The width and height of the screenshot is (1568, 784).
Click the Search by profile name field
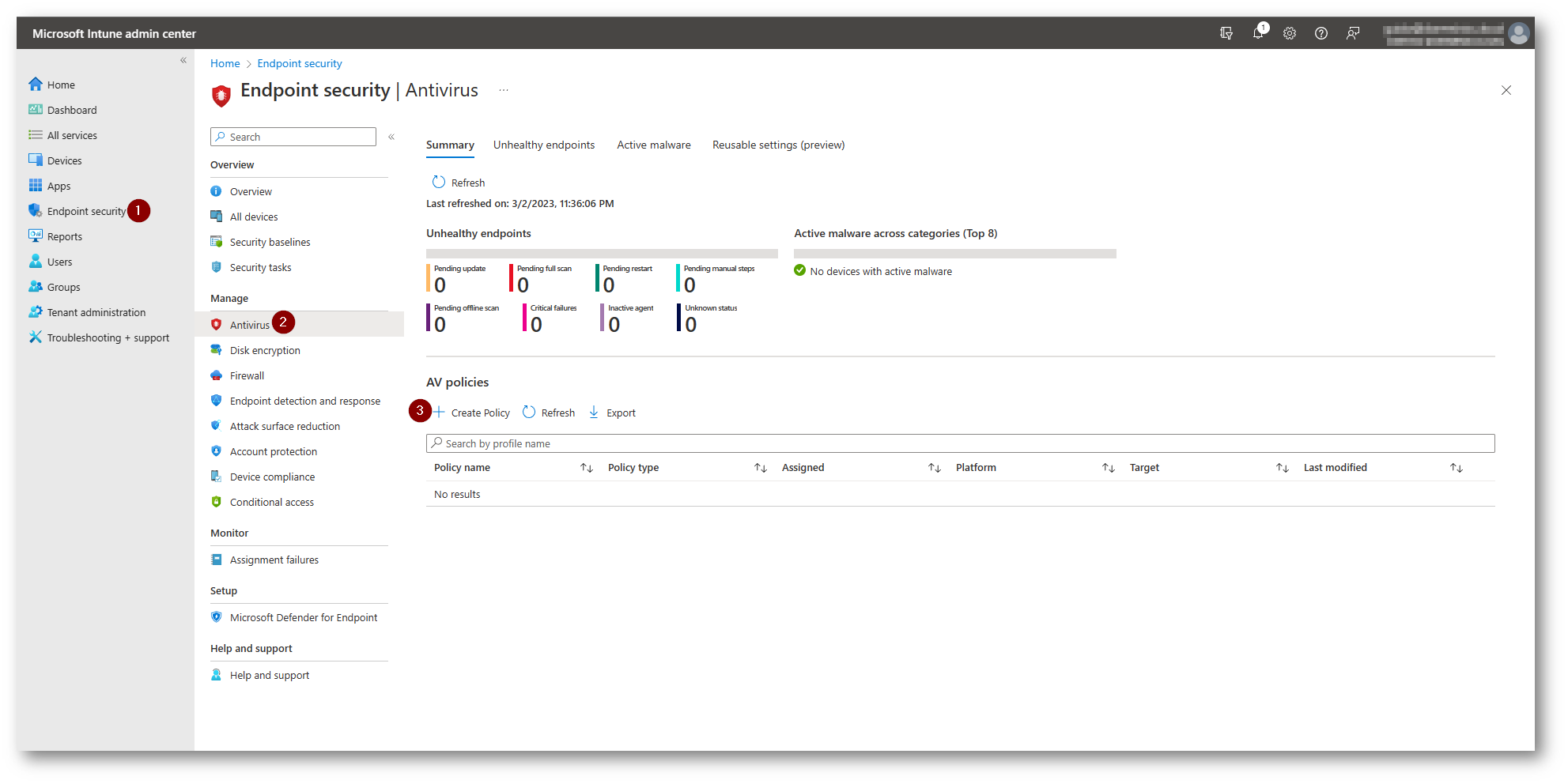960,443
